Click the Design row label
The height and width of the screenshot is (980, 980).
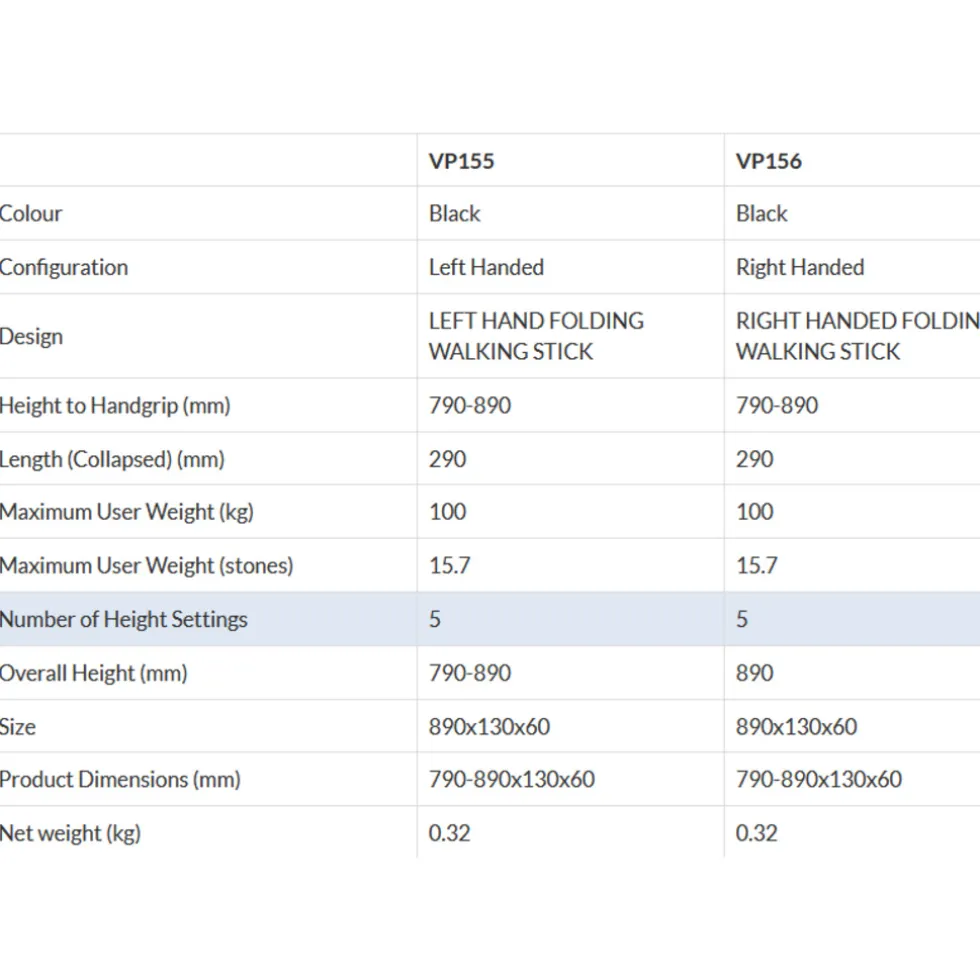(x=32, y=337)
